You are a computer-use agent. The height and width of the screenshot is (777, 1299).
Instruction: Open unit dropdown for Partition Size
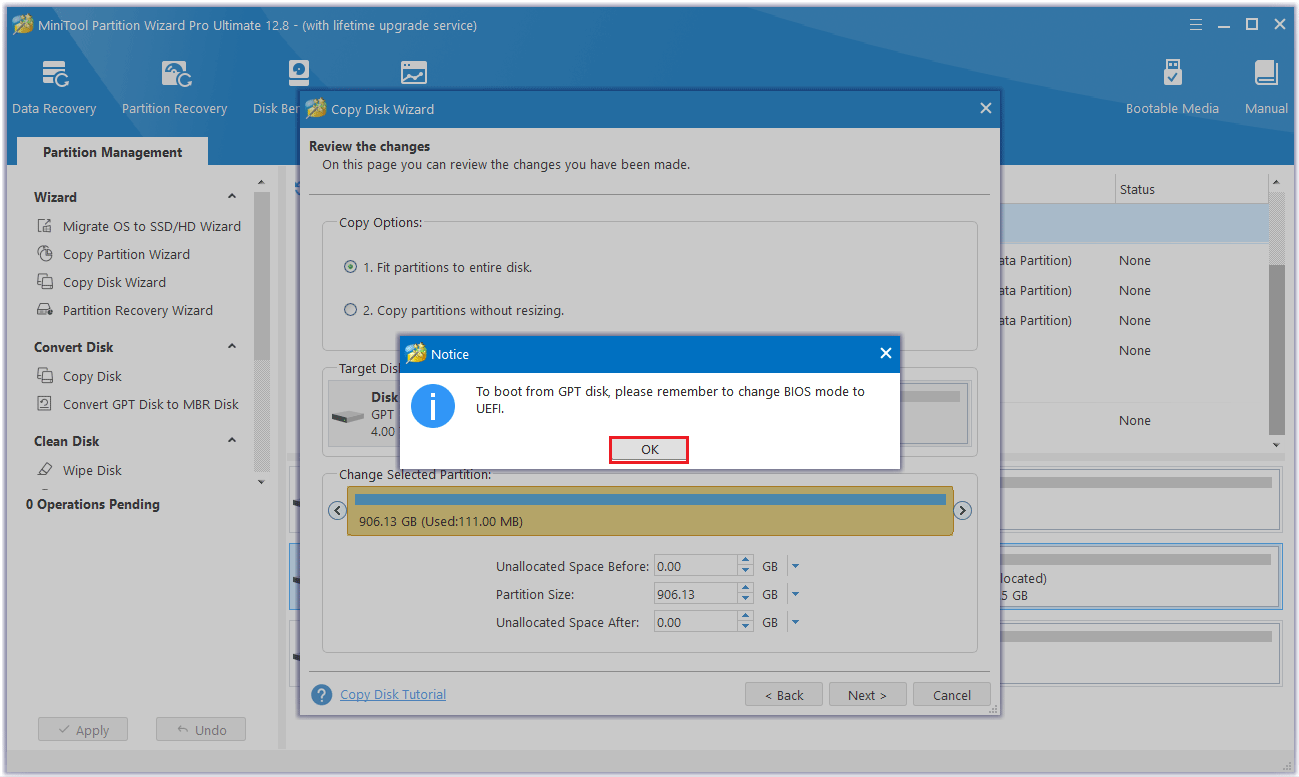pyautogui.click(x=795, y=594)
